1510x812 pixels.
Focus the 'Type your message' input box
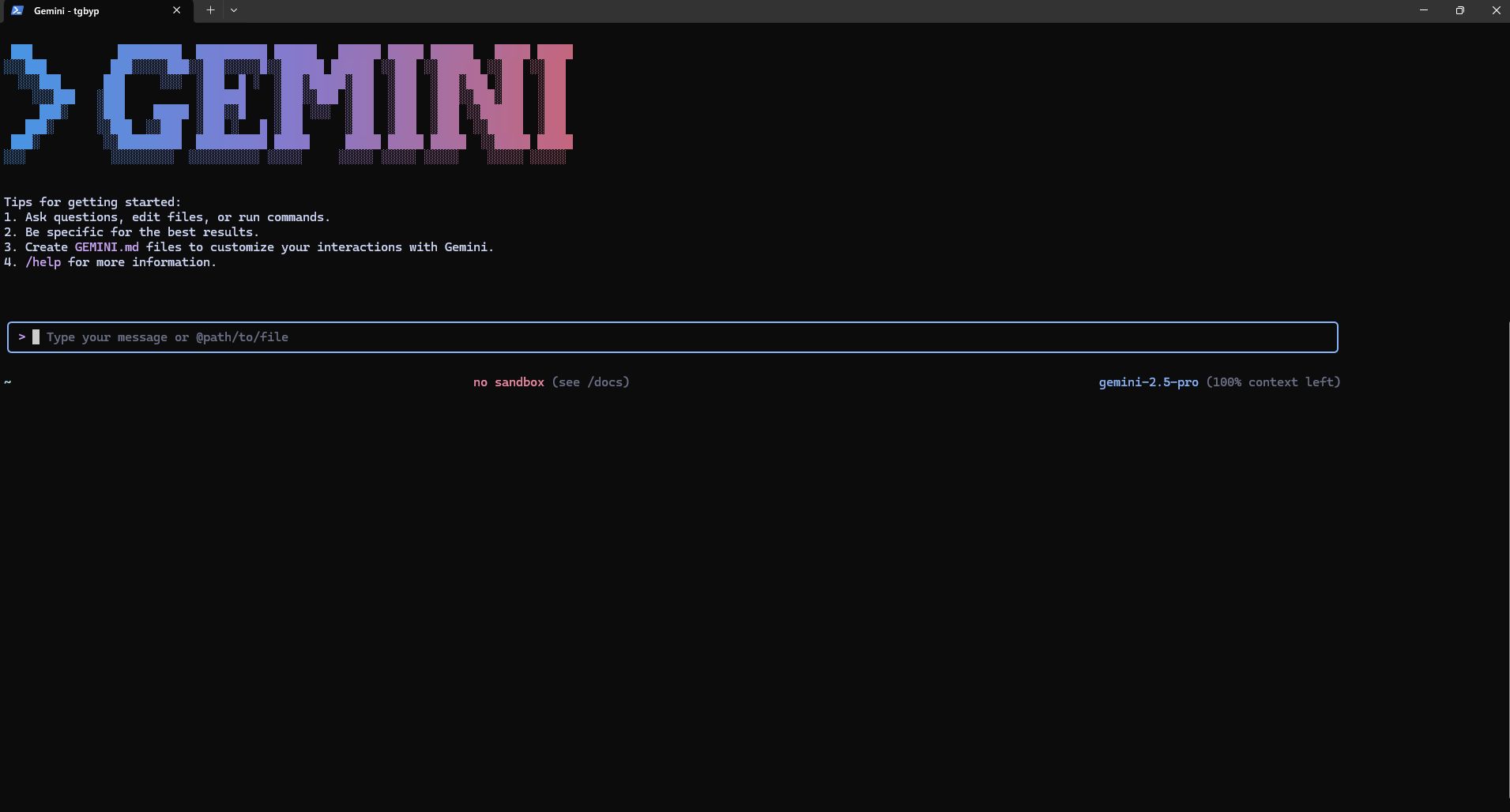[x=672, y=337]
